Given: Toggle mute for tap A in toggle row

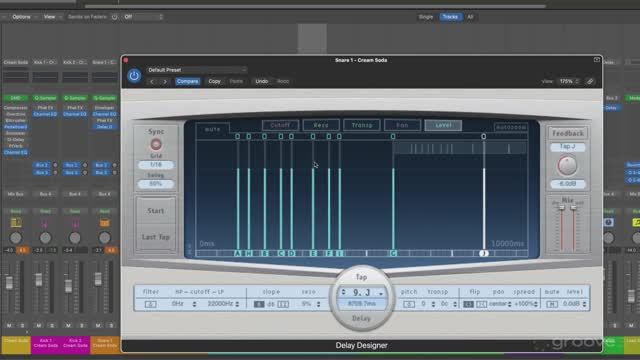Looking at the screenshot, I should 238,136.
